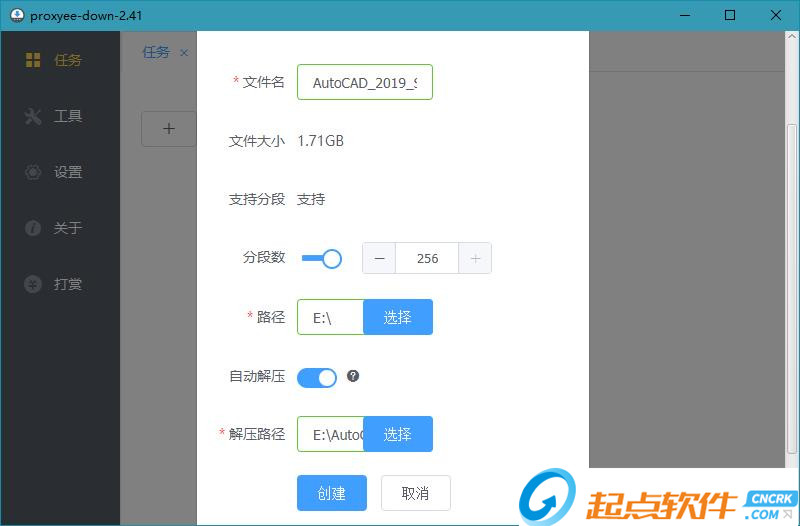Click the vertical scrollbar on the right

[x=792, y=288]
